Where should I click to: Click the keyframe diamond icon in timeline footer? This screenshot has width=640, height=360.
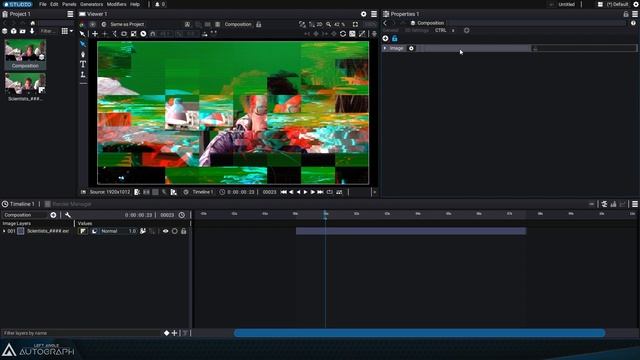167,333
